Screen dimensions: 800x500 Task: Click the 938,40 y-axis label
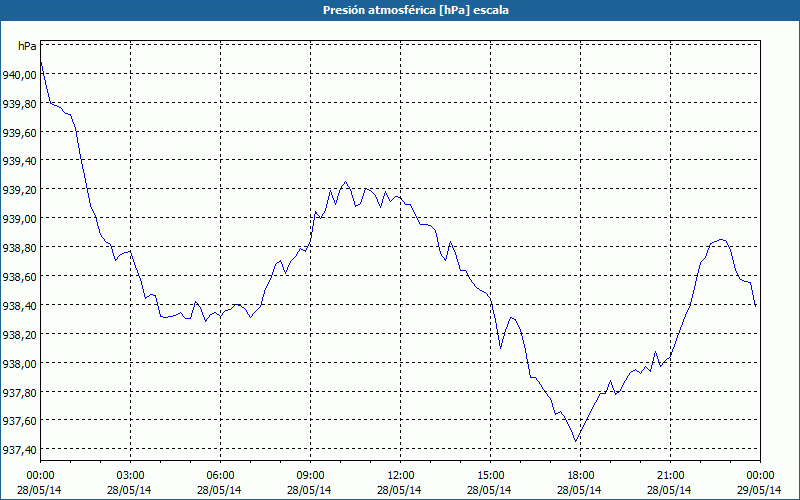tap(19, 305)
